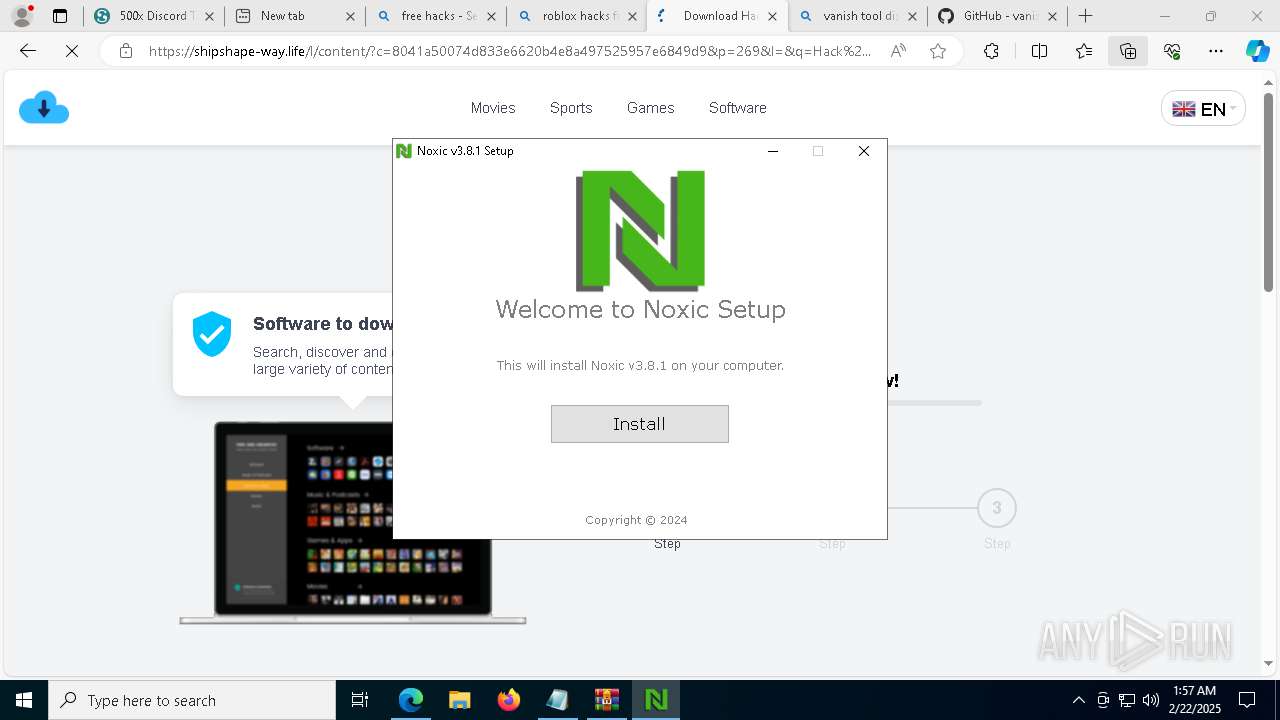The image size is (1280, 720).
Task: Click the blue cloud download logo
Action: point(44,107)
